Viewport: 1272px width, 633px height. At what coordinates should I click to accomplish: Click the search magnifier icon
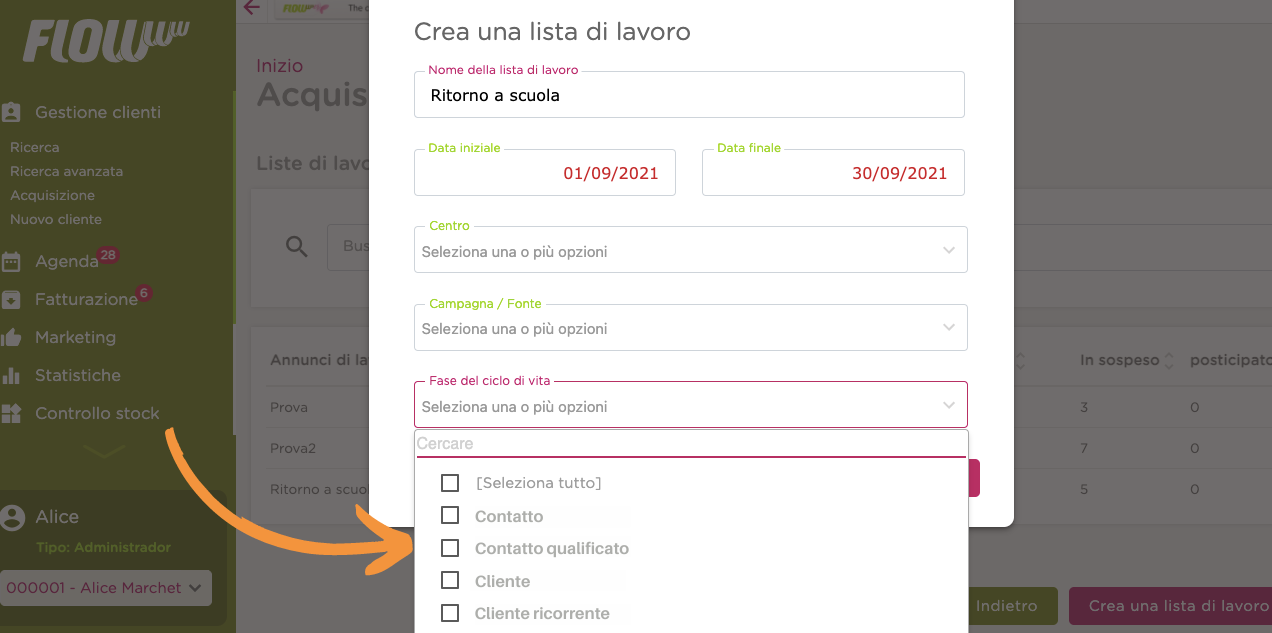pyautogui.click(x=296, y=246)
